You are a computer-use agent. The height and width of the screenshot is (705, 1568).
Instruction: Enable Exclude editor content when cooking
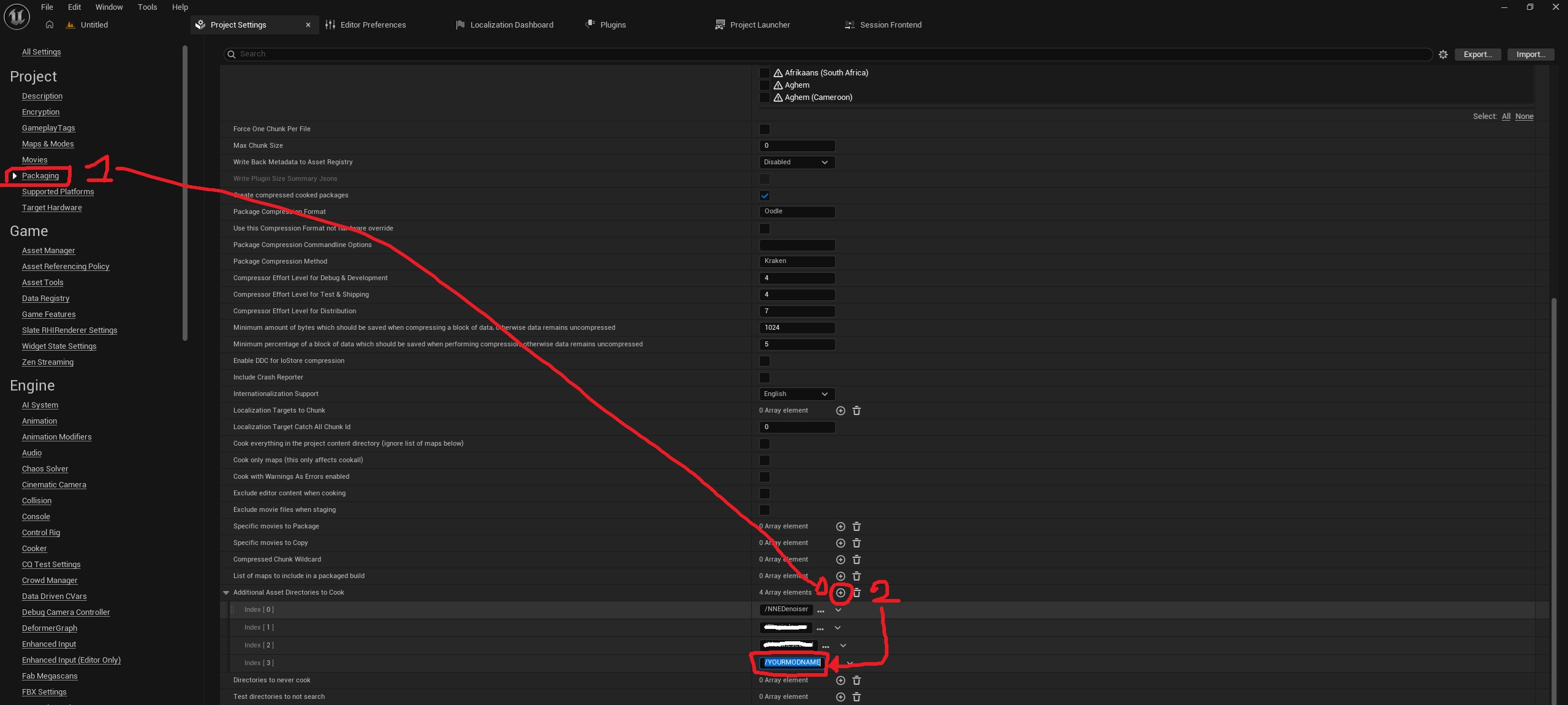pos(765,493)
